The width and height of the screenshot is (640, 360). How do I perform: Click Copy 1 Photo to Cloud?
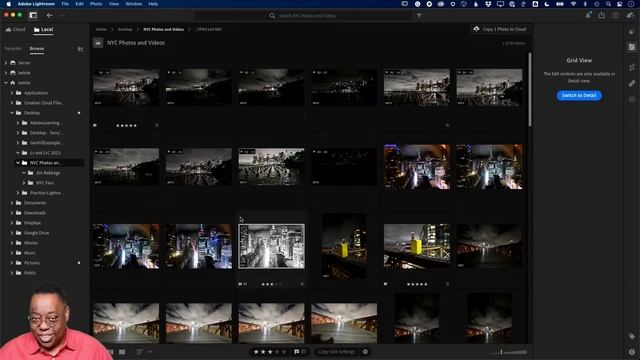pos(500,29)
